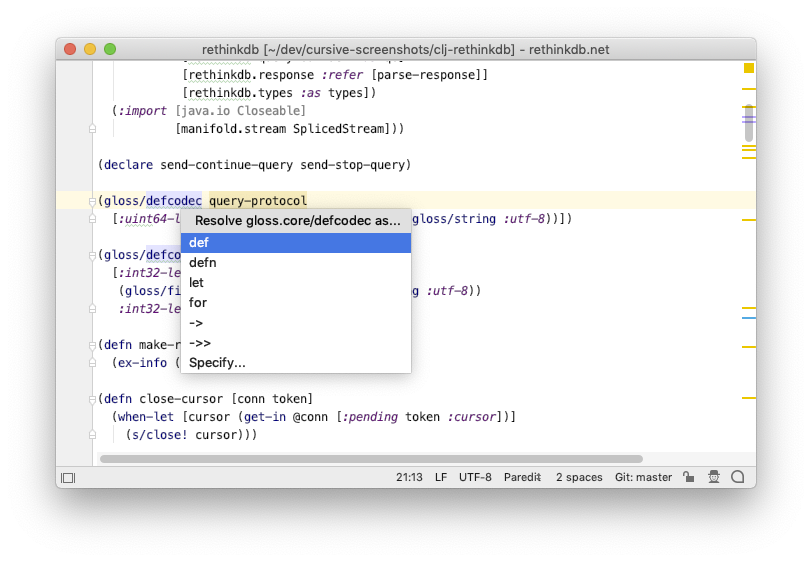Open the 'Specify...' resolve option
Image resolution: width=812 pixels, height=562 pixels.
point(296,363)
